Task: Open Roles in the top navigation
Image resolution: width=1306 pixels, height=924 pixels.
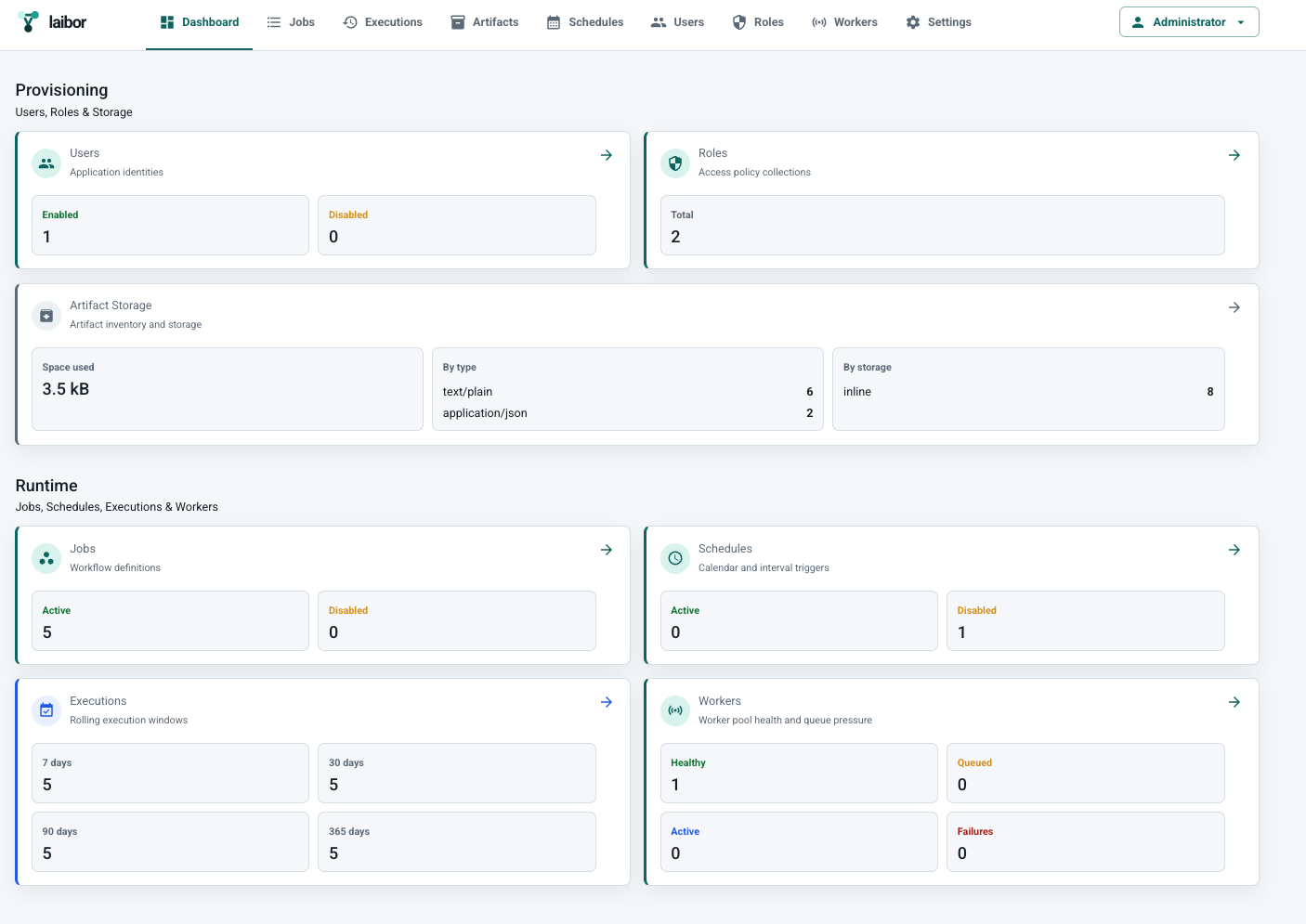Action: pyautogui.click(x=758, y=22)
